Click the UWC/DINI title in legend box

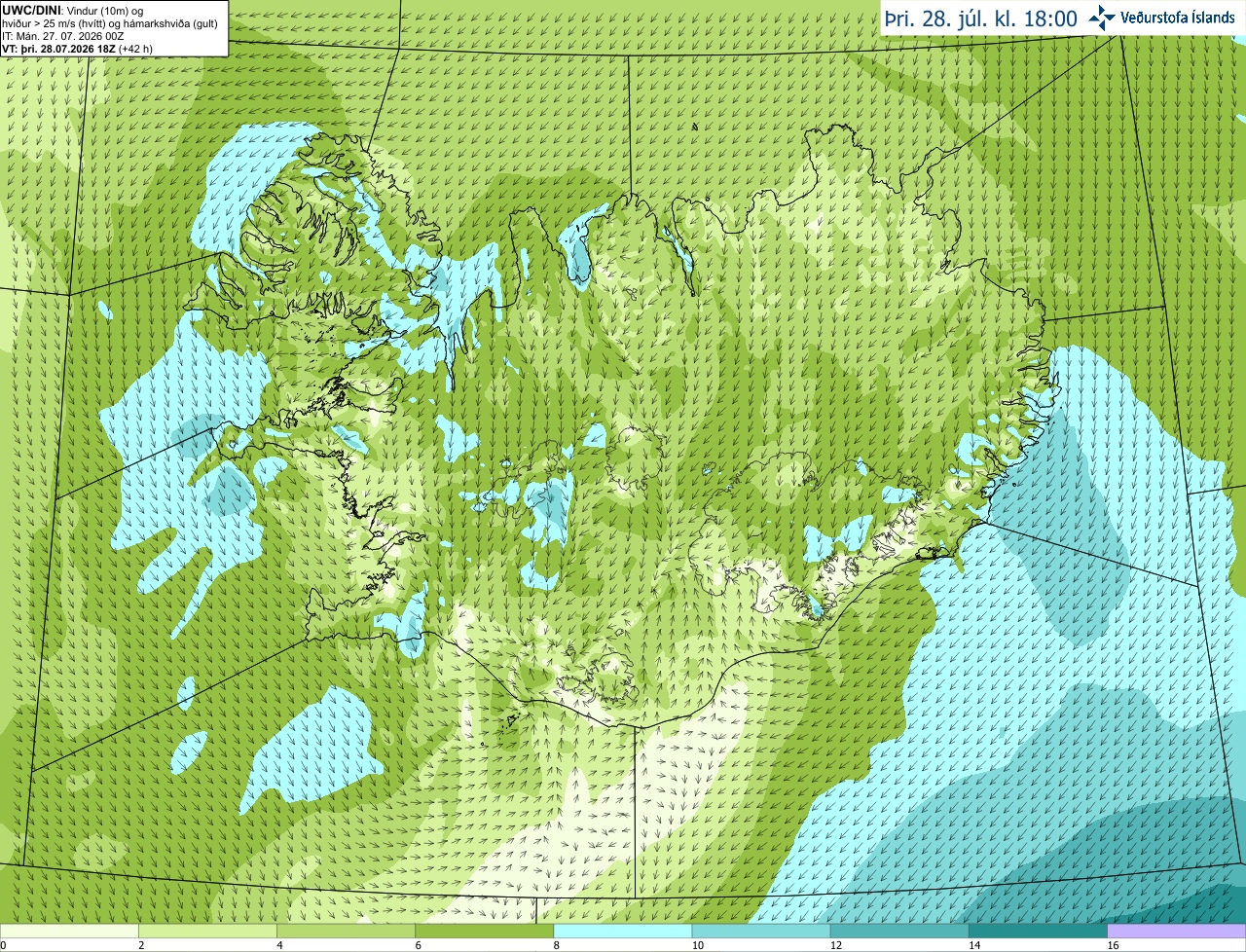tap(31, 10)
